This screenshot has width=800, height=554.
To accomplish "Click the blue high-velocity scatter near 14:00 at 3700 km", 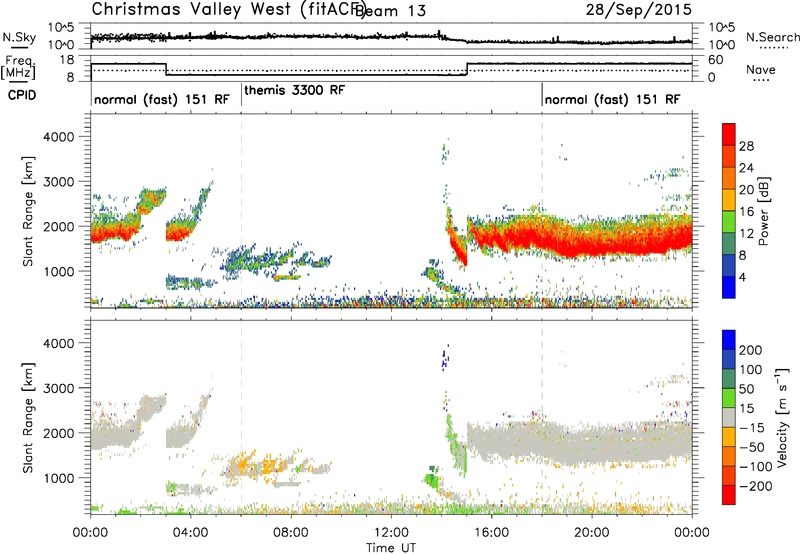I will pyautogui.click(x=445, y=357).
